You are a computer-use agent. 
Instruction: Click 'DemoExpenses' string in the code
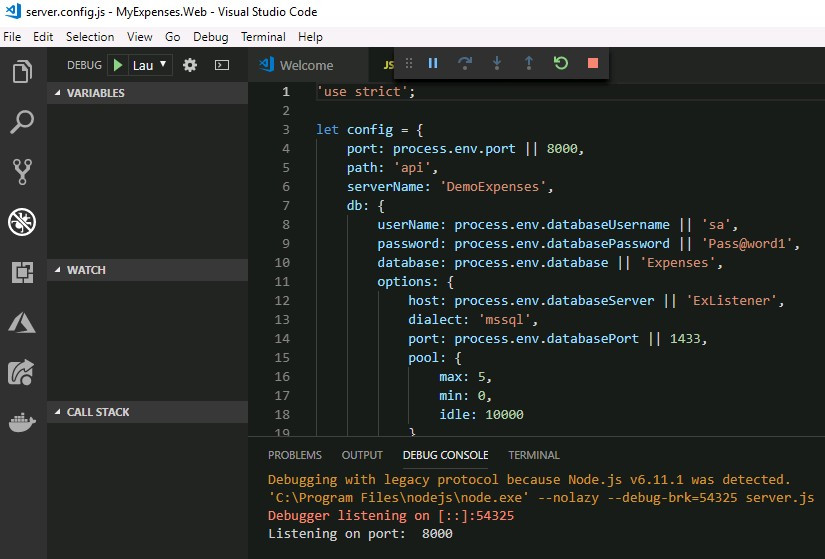[x=492, y=186]
